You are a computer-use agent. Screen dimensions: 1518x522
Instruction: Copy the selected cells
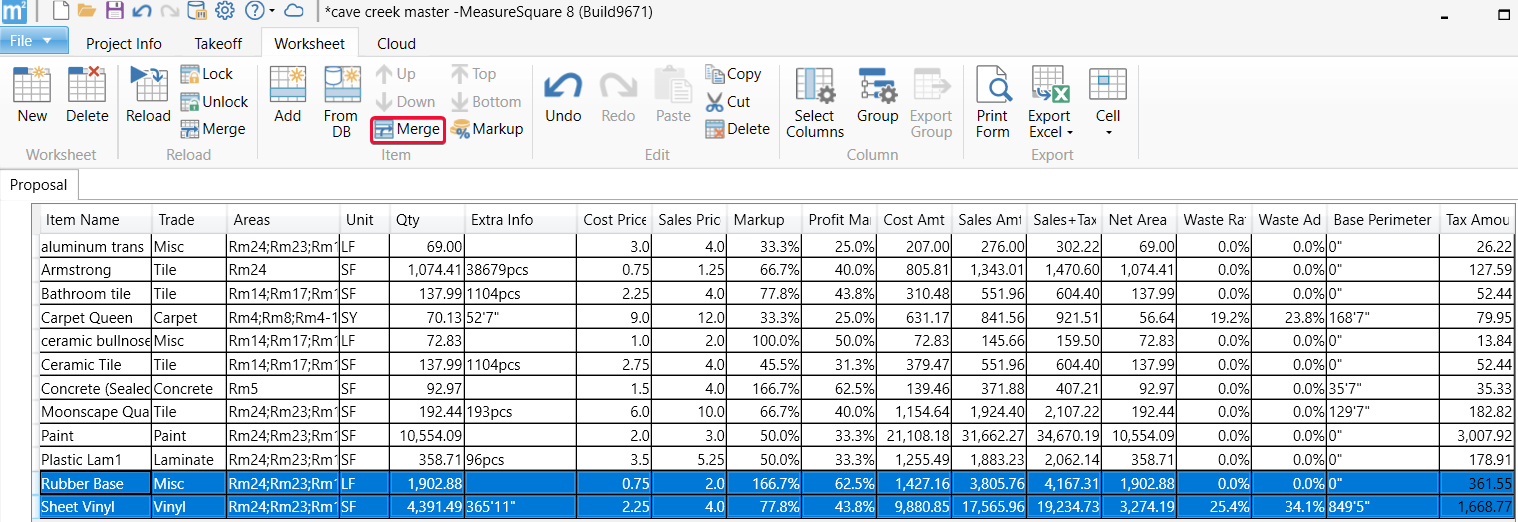(733, 74)
